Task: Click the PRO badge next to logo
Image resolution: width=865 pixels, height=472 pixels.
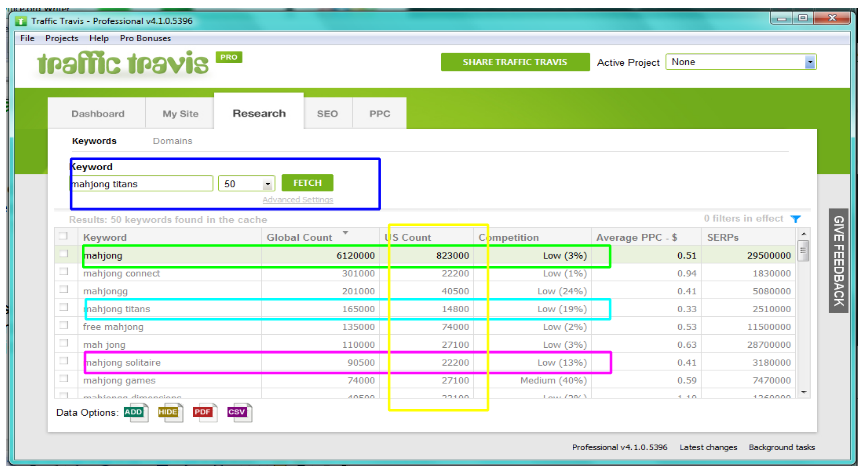Action: pos(229,57)
